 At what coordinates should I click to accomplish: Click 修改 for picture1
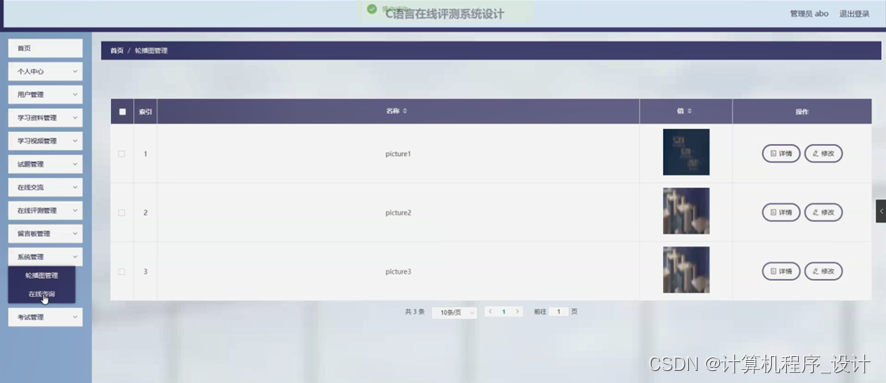click(x=823, y=154)
